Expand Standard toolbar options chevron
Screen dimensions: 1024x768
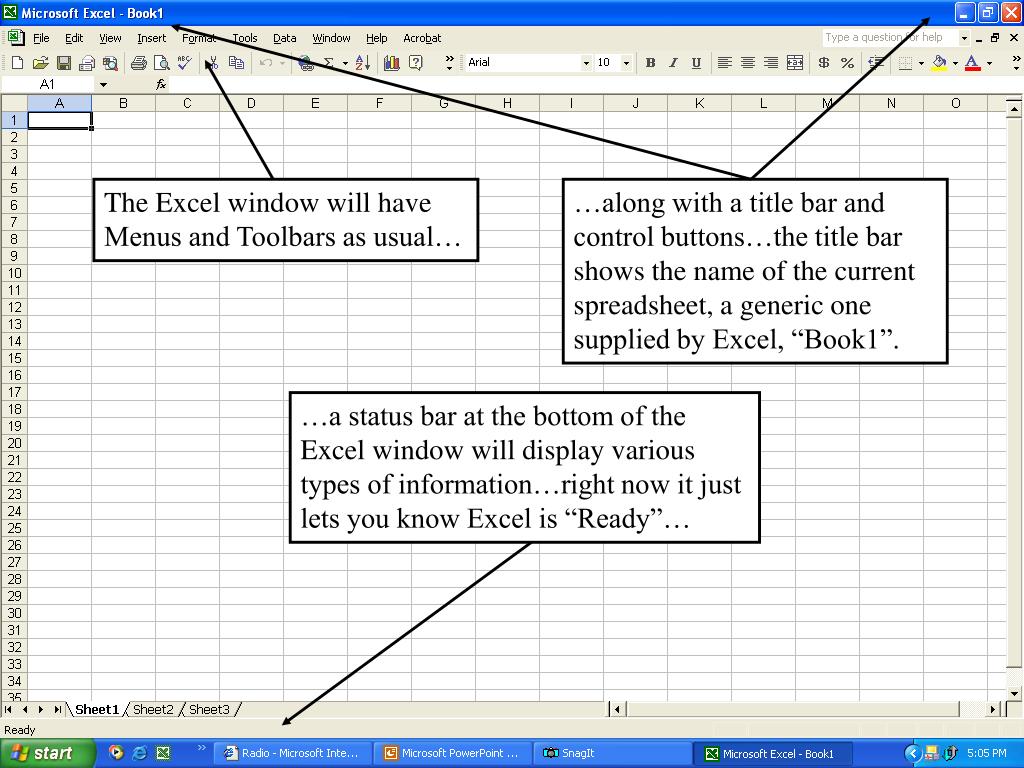[449, 63]
